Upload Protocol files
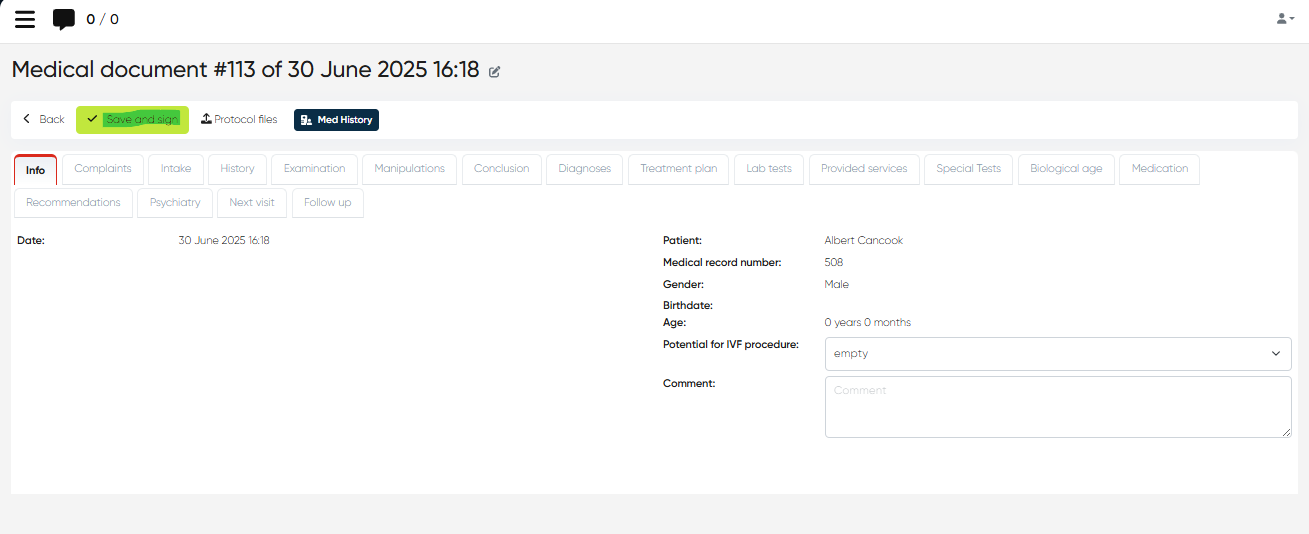 click(239, 119)
